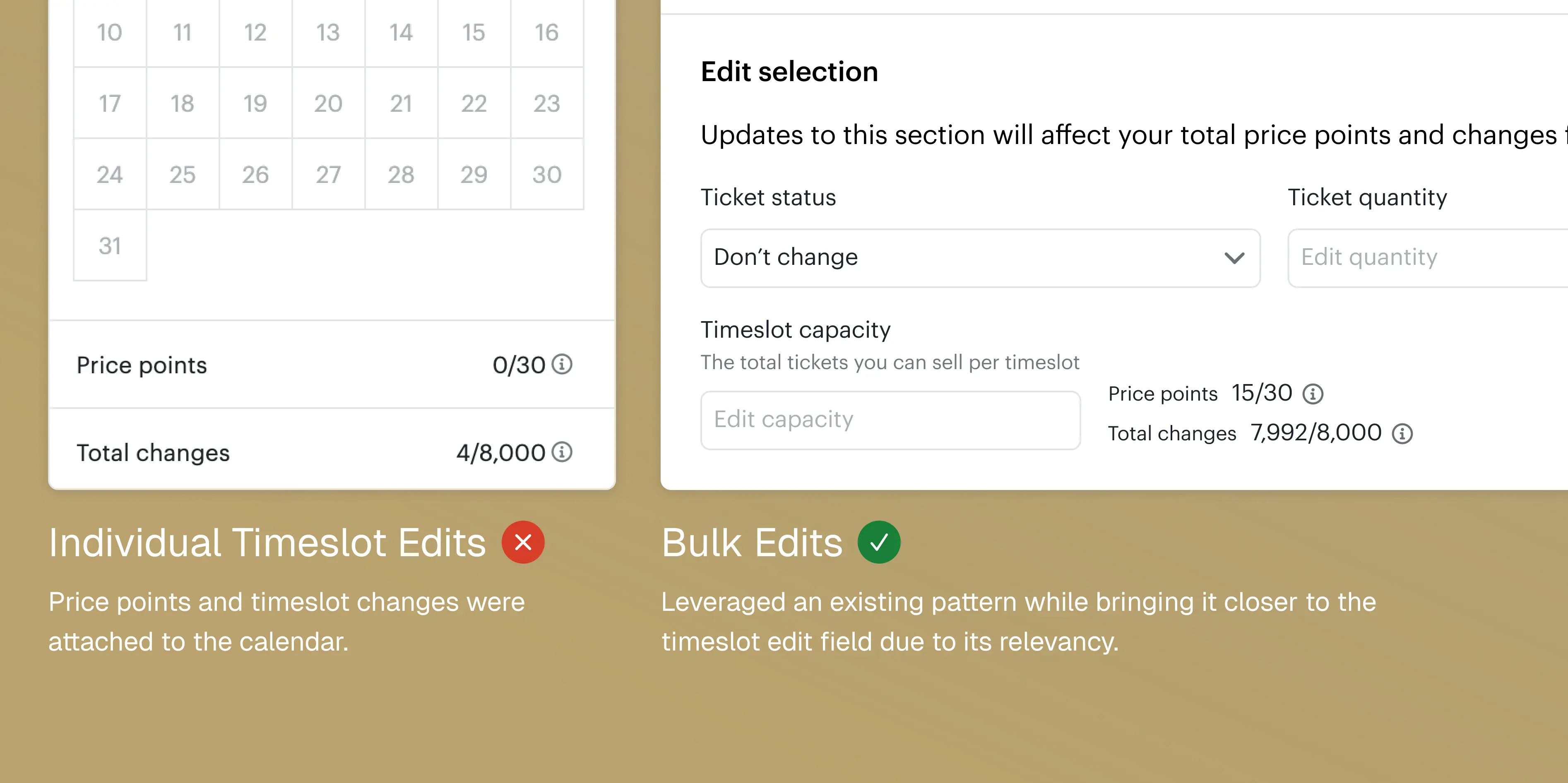
Task: Pick calendar date 20
Action: pos(328,103)
